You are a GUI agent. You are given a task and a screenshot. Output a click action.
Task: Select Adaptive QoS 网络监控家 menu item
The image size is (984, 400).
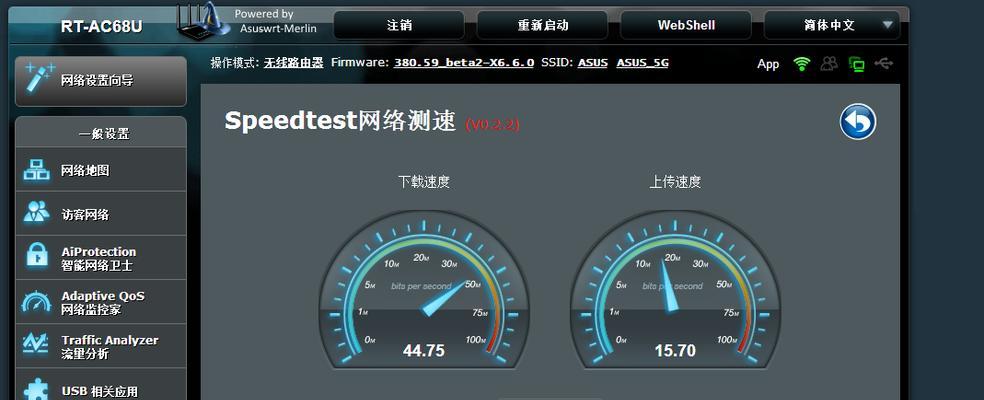coord(101,302)
